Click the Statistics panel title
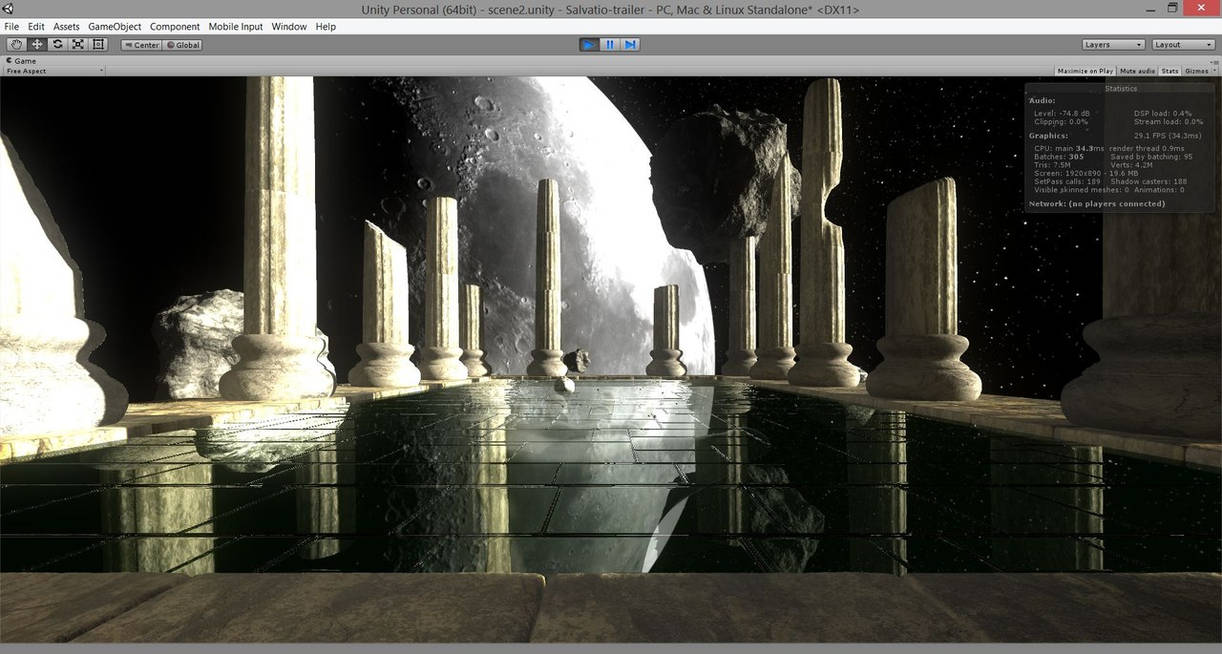The width and height of the screenshot is (1222, 654). click(x=1120, y=88)
